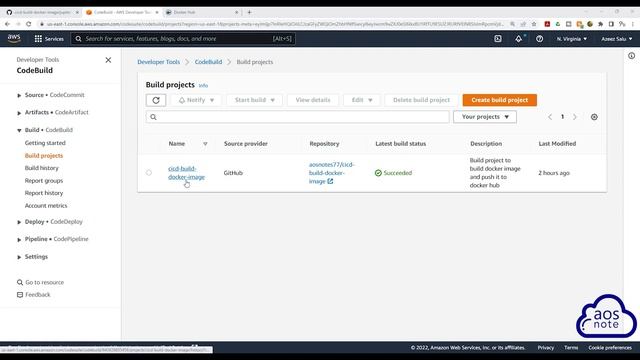Switch to the GitHub browser tab

[x=42, y=12]
